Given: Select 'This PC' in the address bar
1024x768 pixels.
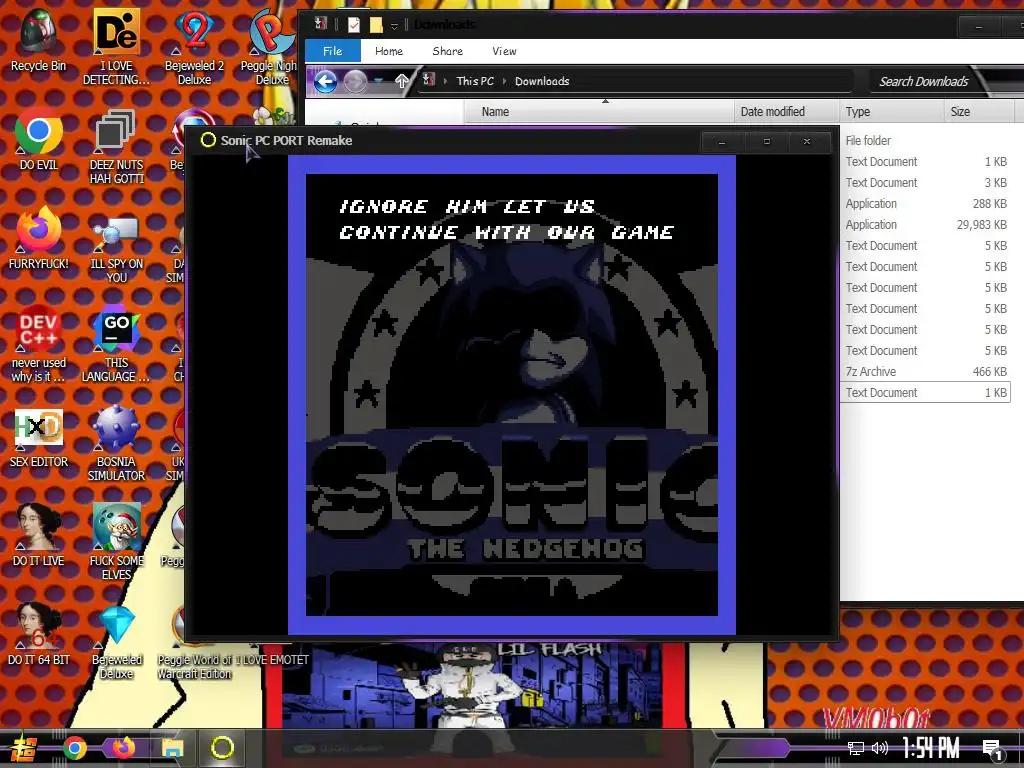Looking at the screenshot, I should (475, 81).
